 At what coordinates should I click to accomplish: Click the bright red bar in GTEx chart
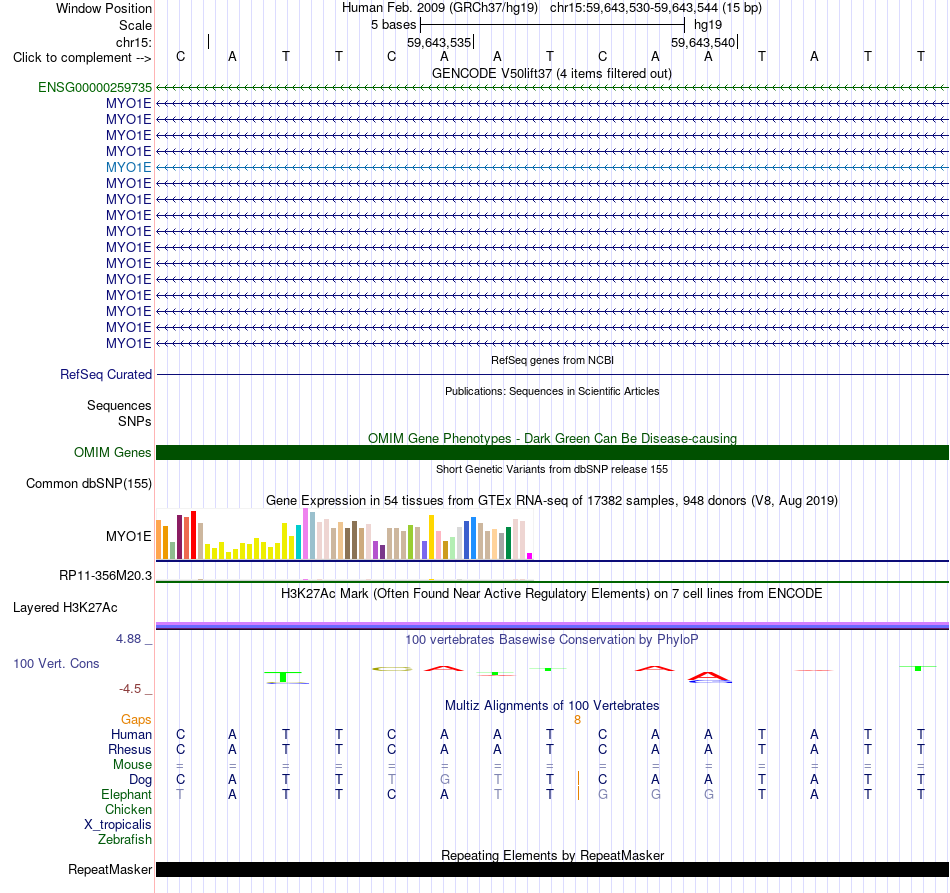point(193,535)
